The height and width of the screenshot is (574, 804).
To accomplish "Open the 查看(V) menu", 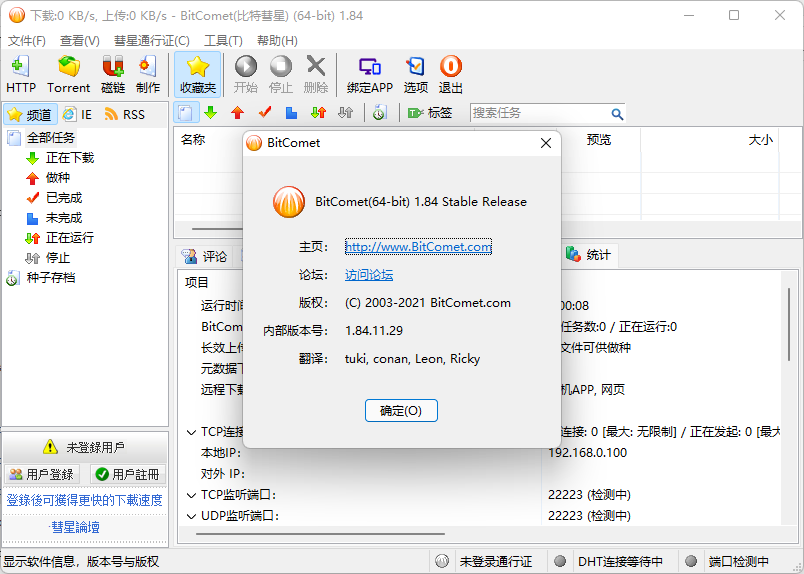I will [79, 41].
